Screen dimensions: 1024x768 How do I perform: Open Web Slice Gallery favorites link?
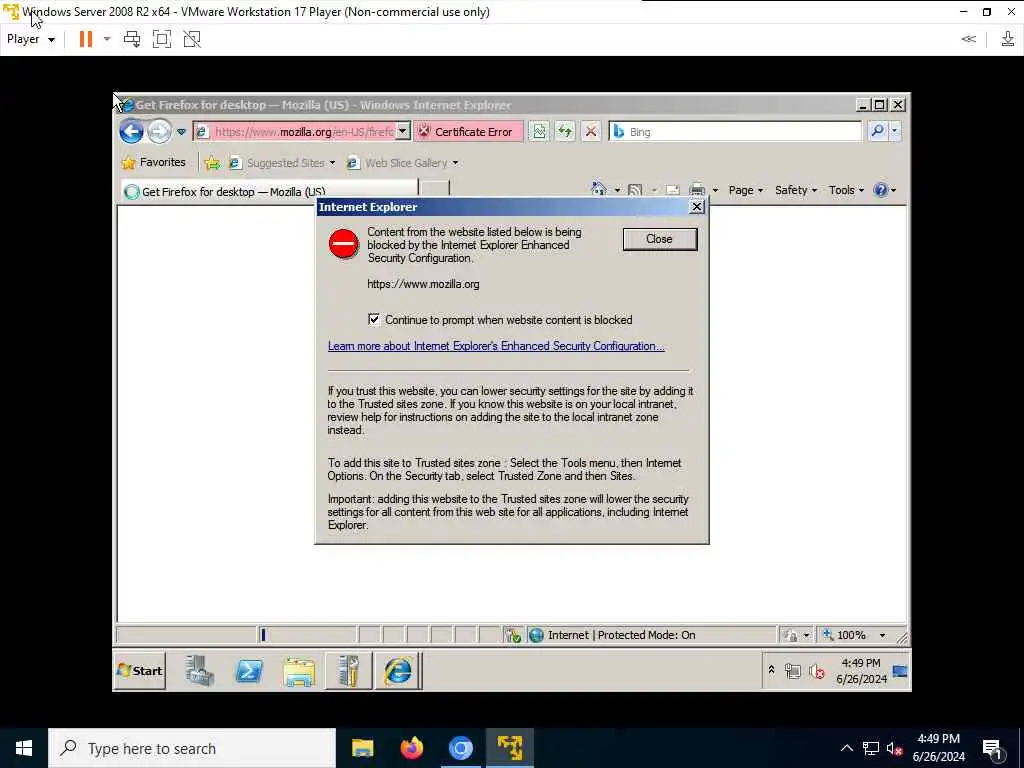point(402,163)
